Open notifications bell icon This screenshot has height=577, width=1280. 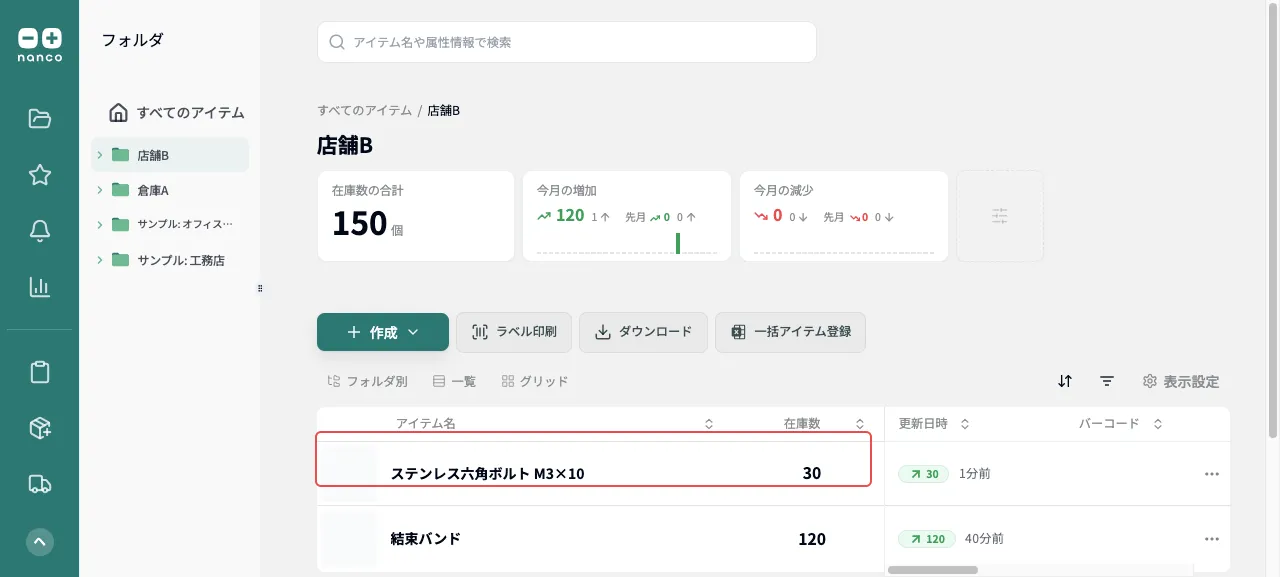pos(40,231)
